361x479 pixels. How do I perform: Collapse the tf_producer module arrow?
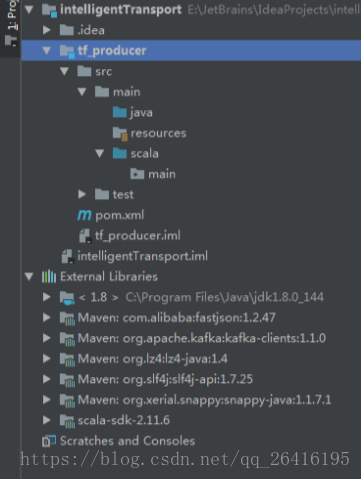pyautogui.click(x=47, y=51)
